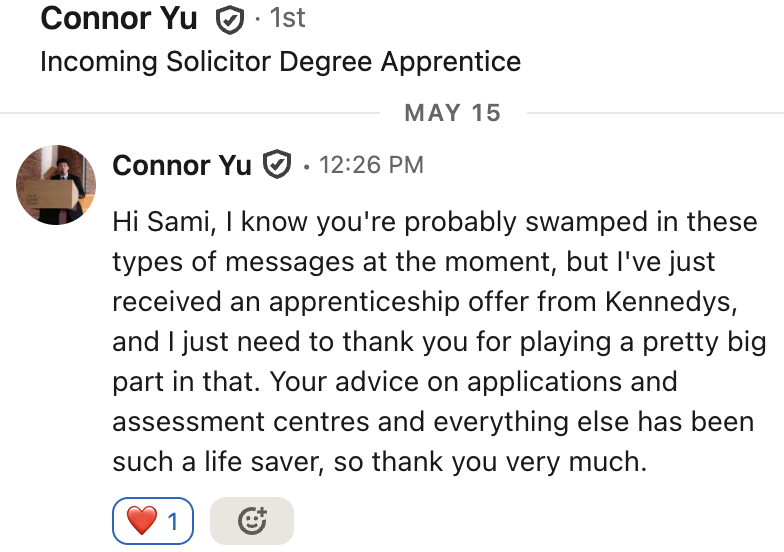The image size is (784, 552).
Task: Click the 12:26 PM message timestamp
Action: [371, 165]
